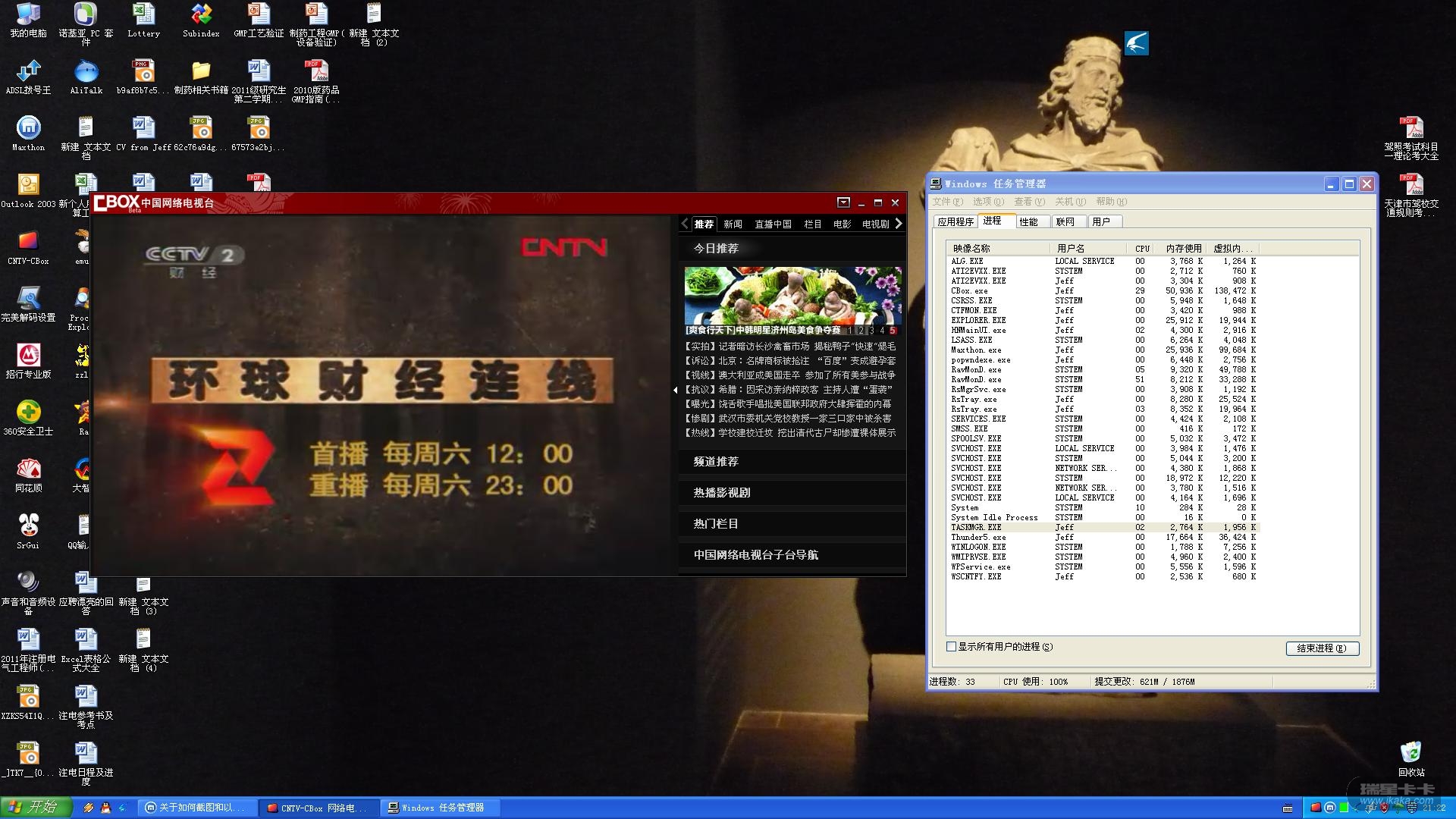Open the 360安全卫士 desktop icon
Image resolution: width=1456 pixels, height=819 pixels.
(x=28, y=413)
